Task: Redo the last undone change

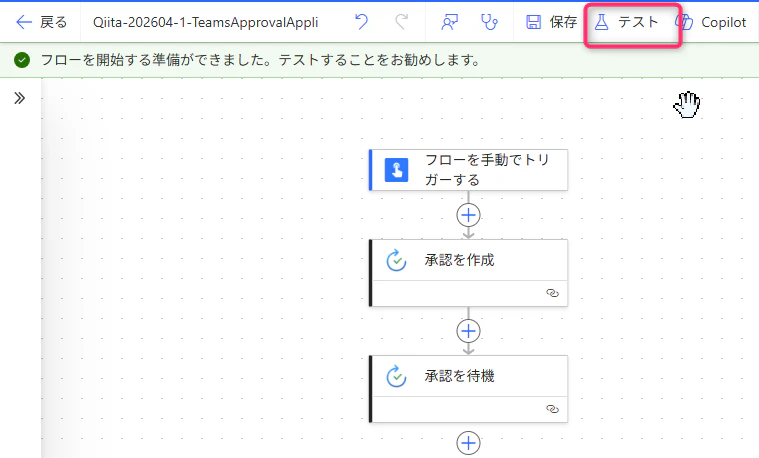Action: tap(401, 22)
